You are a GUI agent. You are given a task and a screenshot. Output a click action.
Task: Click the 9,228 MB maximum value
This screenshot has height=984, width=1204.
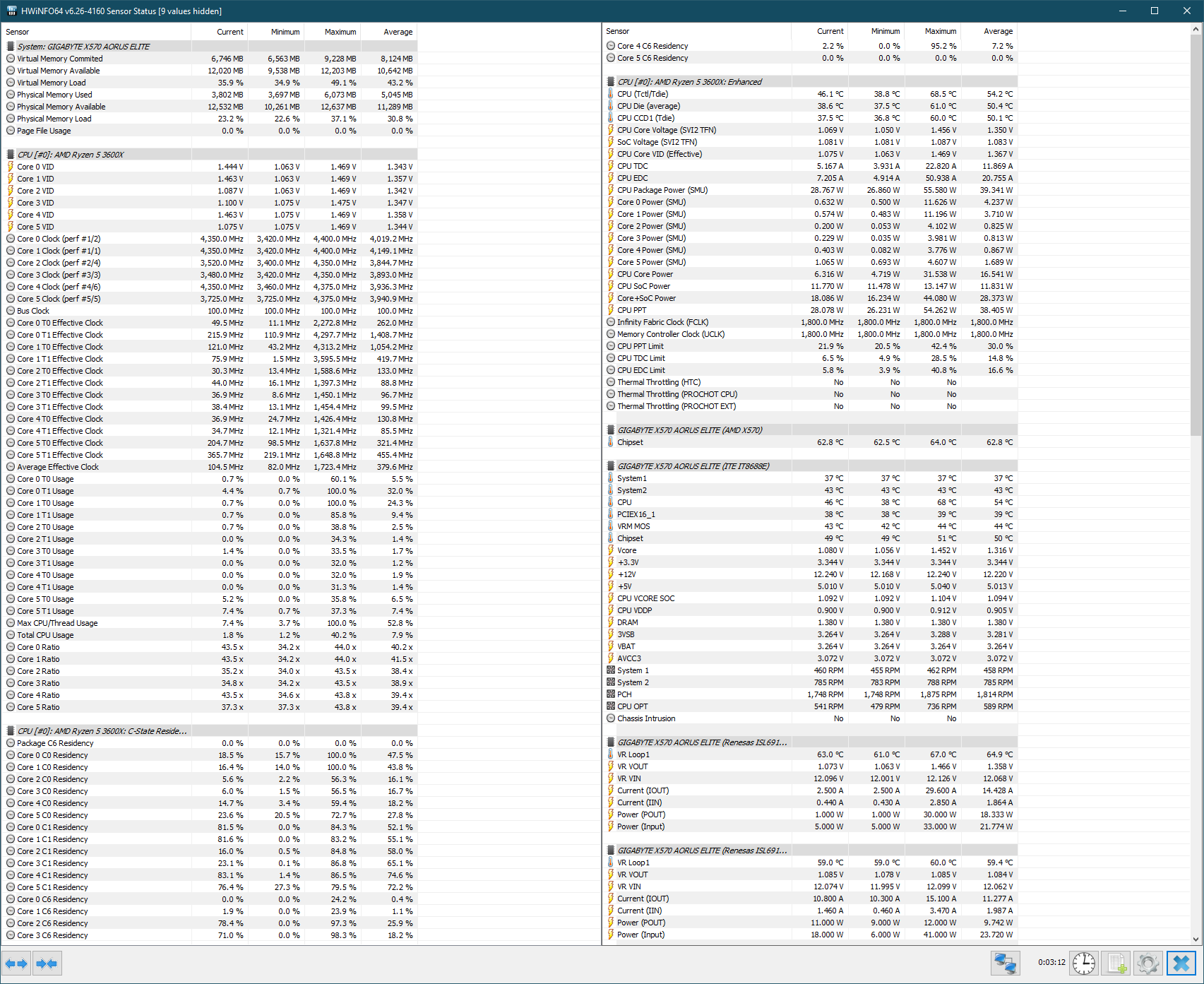tap(340, 59)
